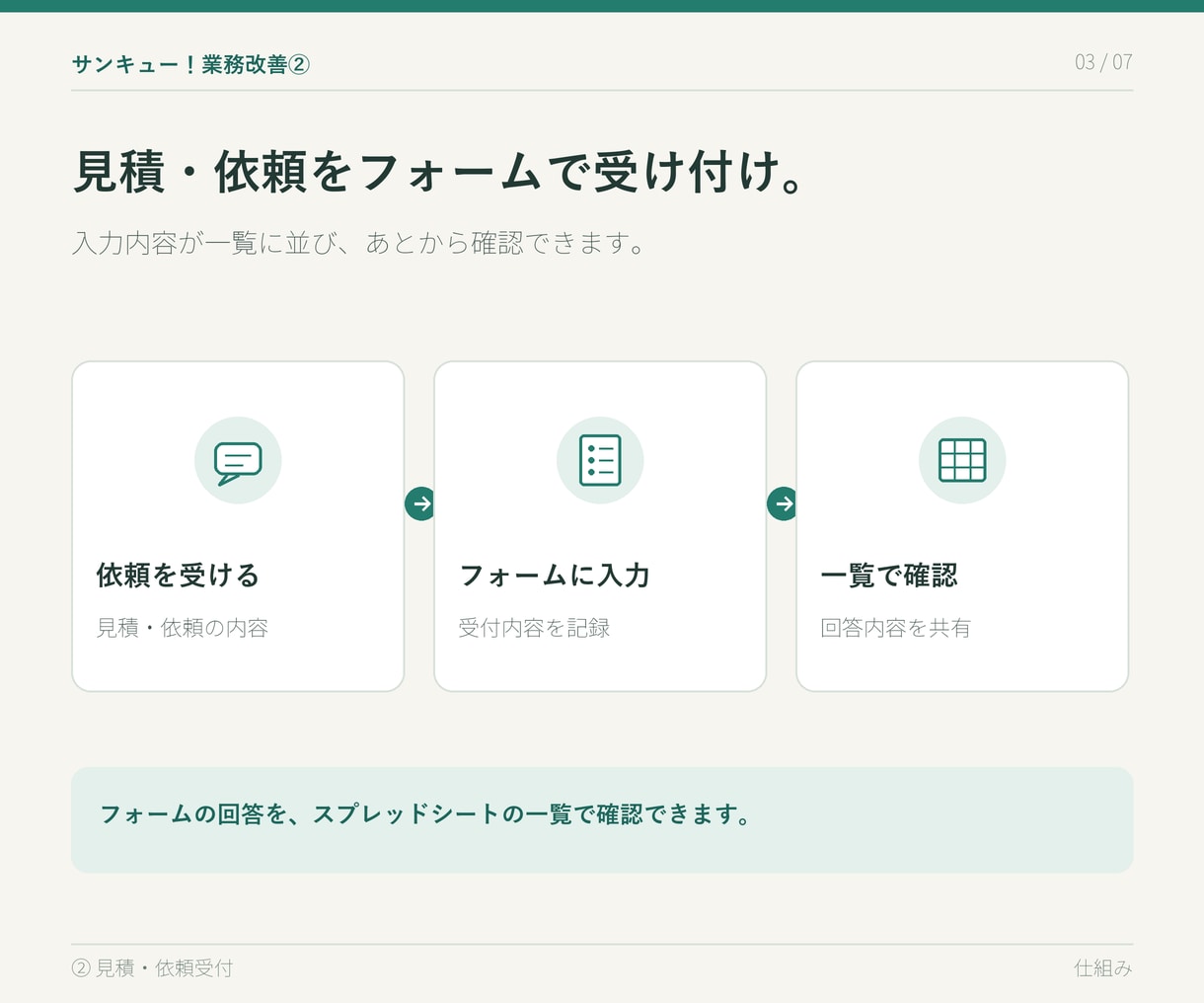Click the main heading 見積・依頼をフォームで受け付け。
This screenshot has width=1204, height=1003.
pyautogui.click(x=439, y=172)
